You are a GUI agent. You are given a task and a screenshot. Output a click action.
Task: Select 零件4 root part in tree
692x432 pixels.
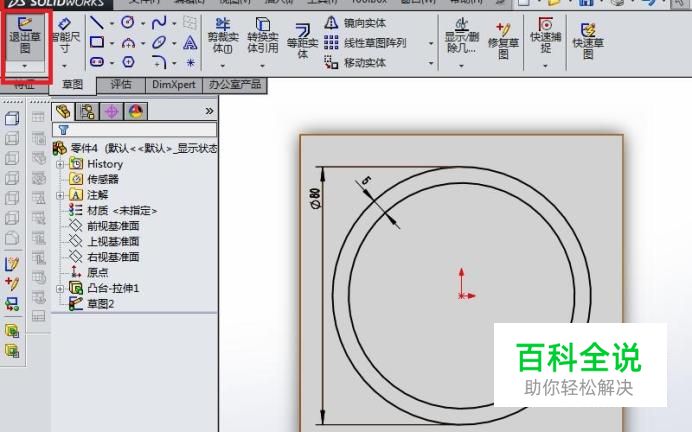coord(135,148)
